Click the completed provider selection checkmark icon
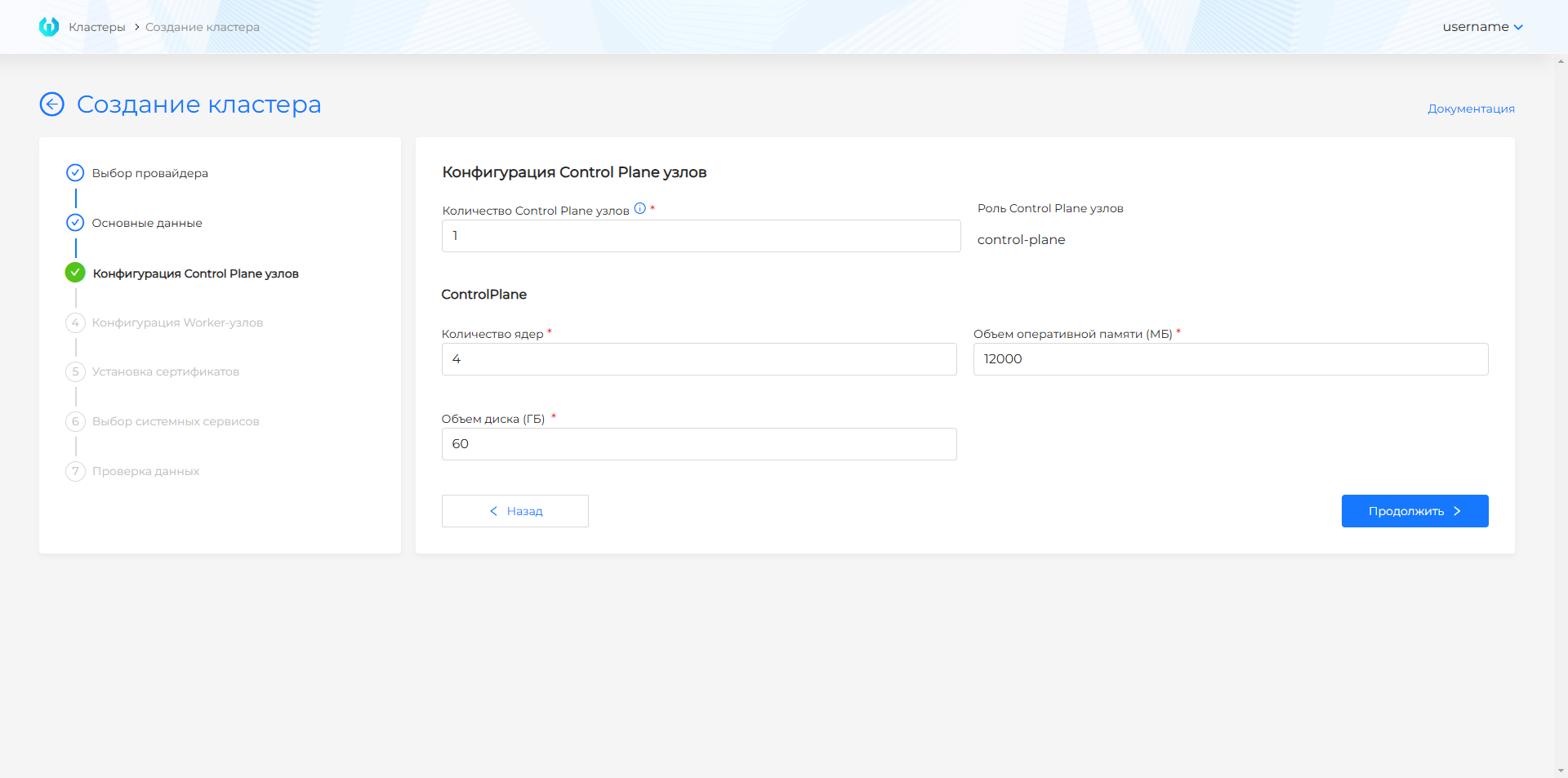Screen dimensions: 1568x778 (75, 173)
